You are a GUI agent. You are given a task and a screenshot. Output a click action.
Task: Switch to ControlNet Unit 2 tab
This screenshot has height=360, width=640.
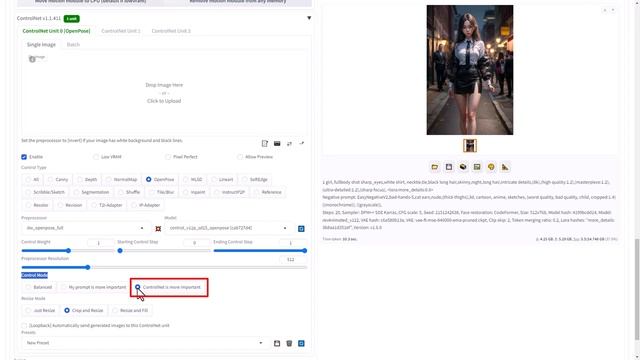pyautogui.click(x=171, y=31)
